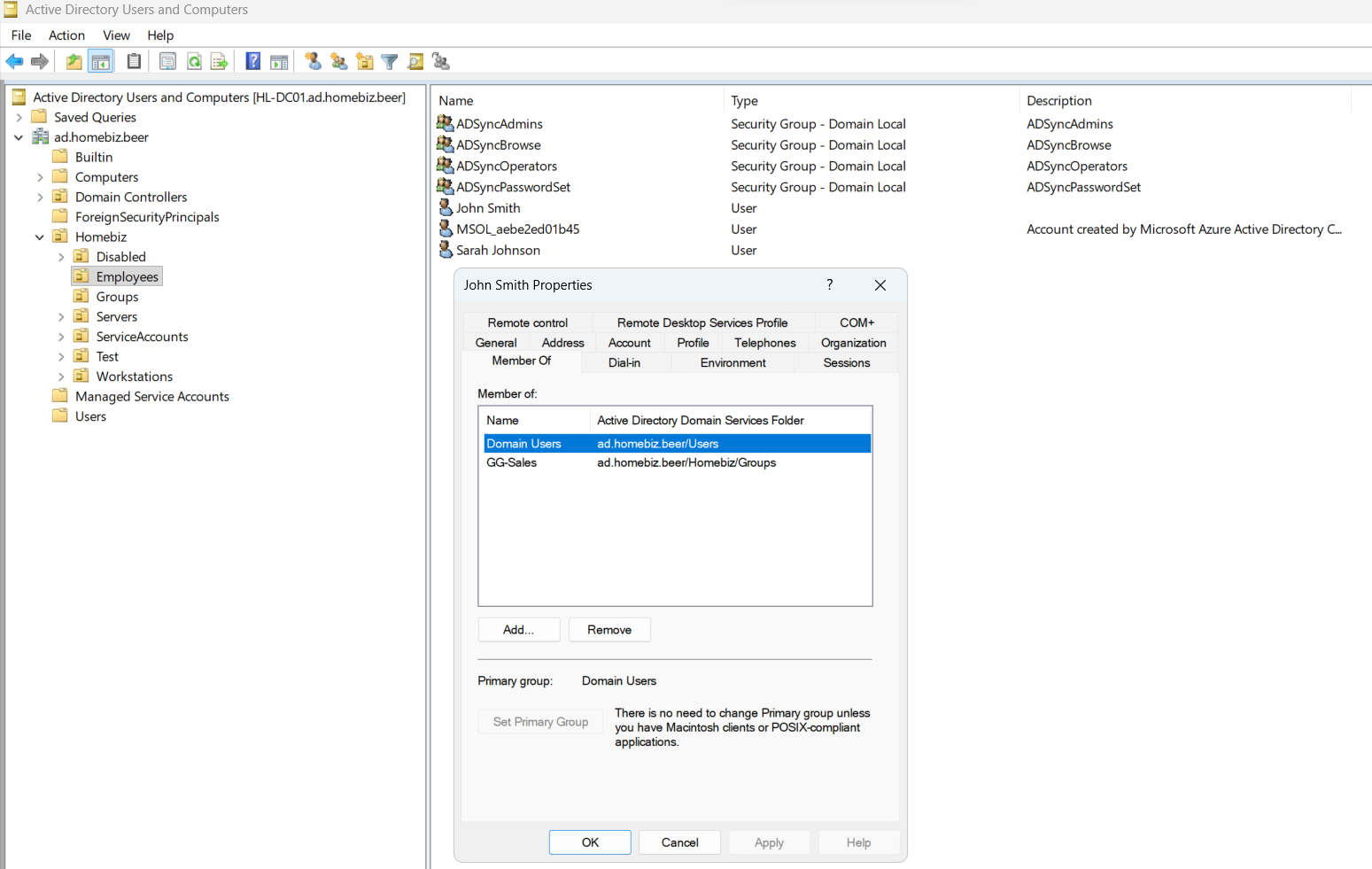The height and width of the screenshot is (869, 1372).
Task: Click the Forward arrow in toolbar
Action: [x=40, y=61]
